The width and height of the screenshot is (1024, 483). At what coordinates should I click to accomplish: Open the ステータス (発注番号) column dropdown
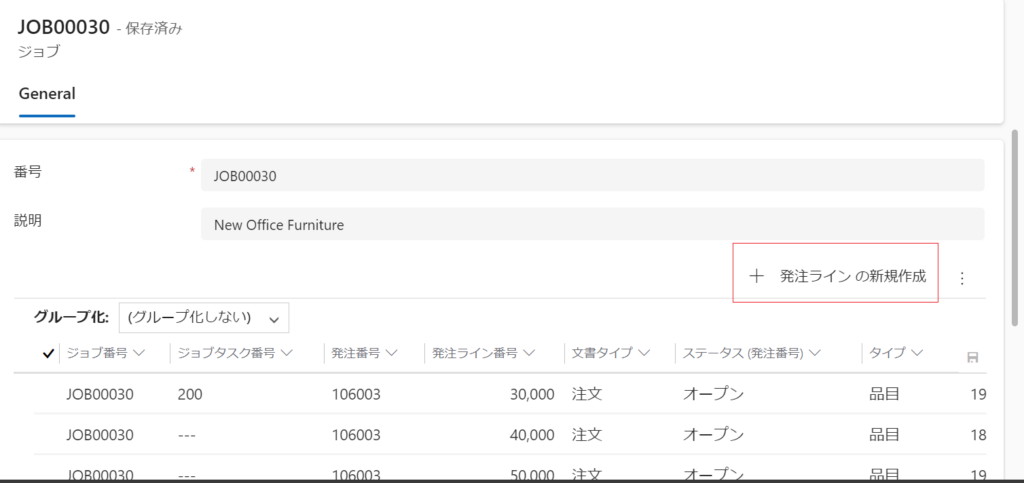coord(815,353)
